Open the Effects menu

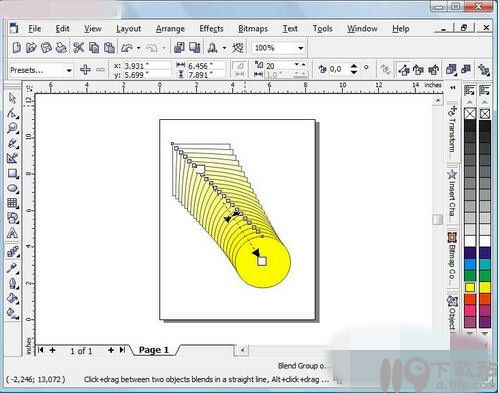click(x=211, y=29)
